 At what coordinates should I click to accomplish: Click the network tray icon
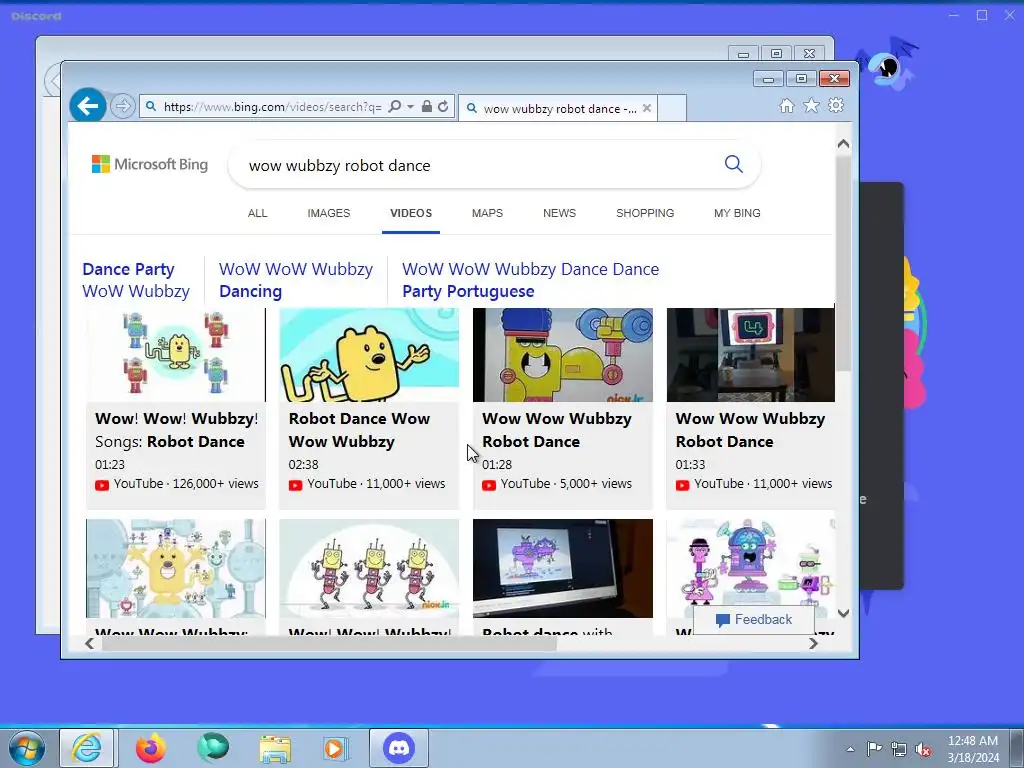[x=899, y=749]
